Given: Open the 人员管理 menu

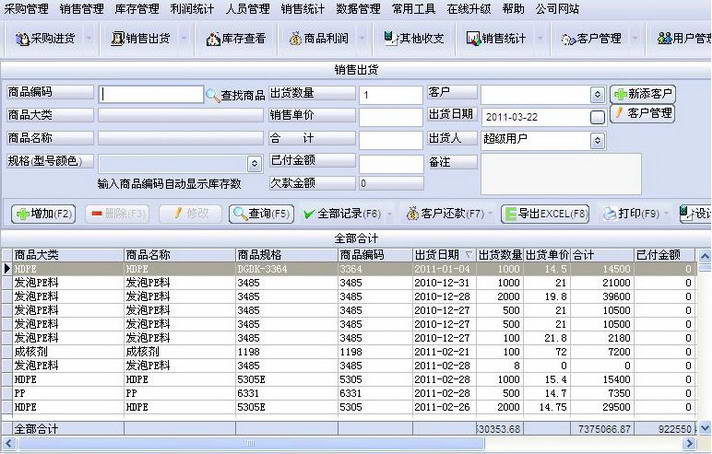Looking at the screenshot, I should (247, 9).
